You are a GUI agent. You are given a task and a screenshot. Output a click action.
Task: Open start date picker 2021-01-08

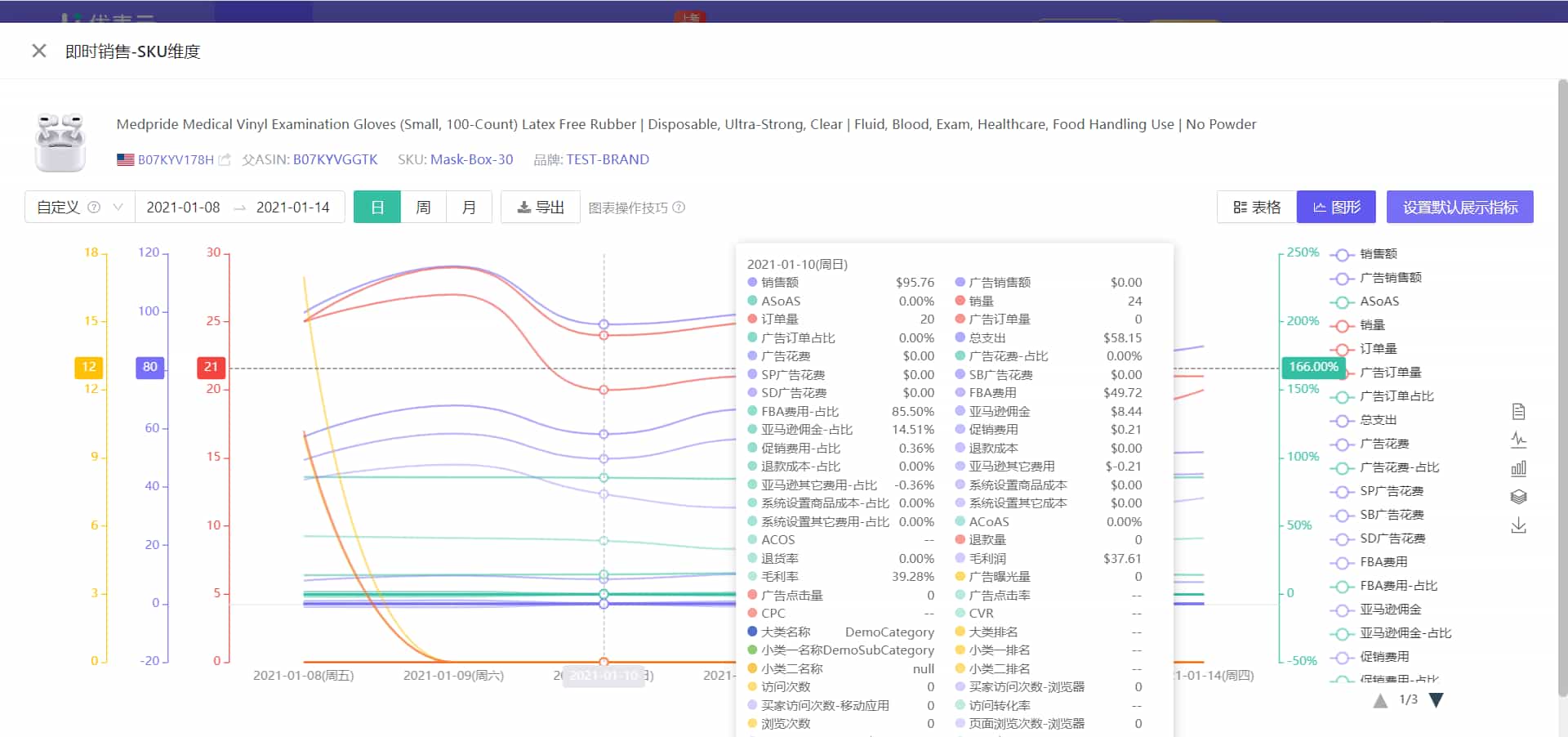coord(183,208)
